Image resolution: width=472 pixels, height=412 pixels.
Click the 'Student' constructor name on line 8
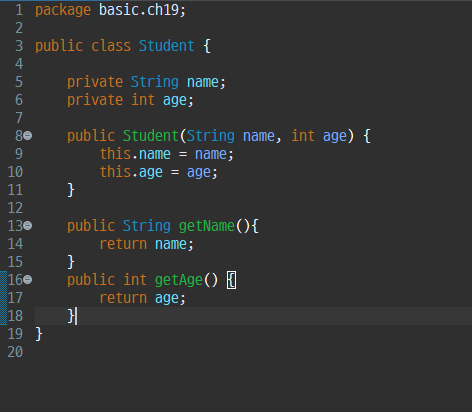coord(151,136)
